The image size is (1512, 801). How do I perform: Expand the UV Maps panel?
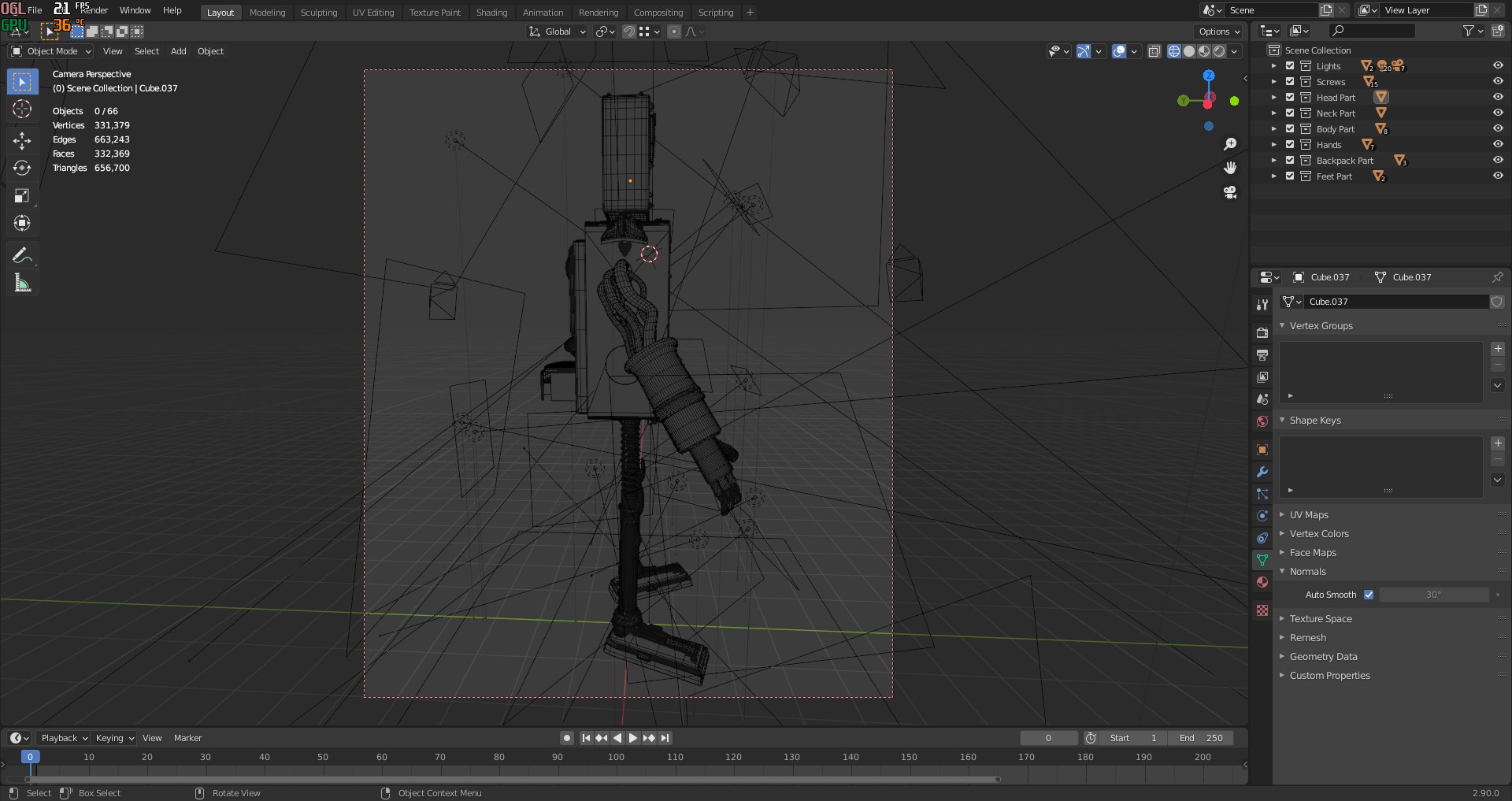pos(1308,515)
